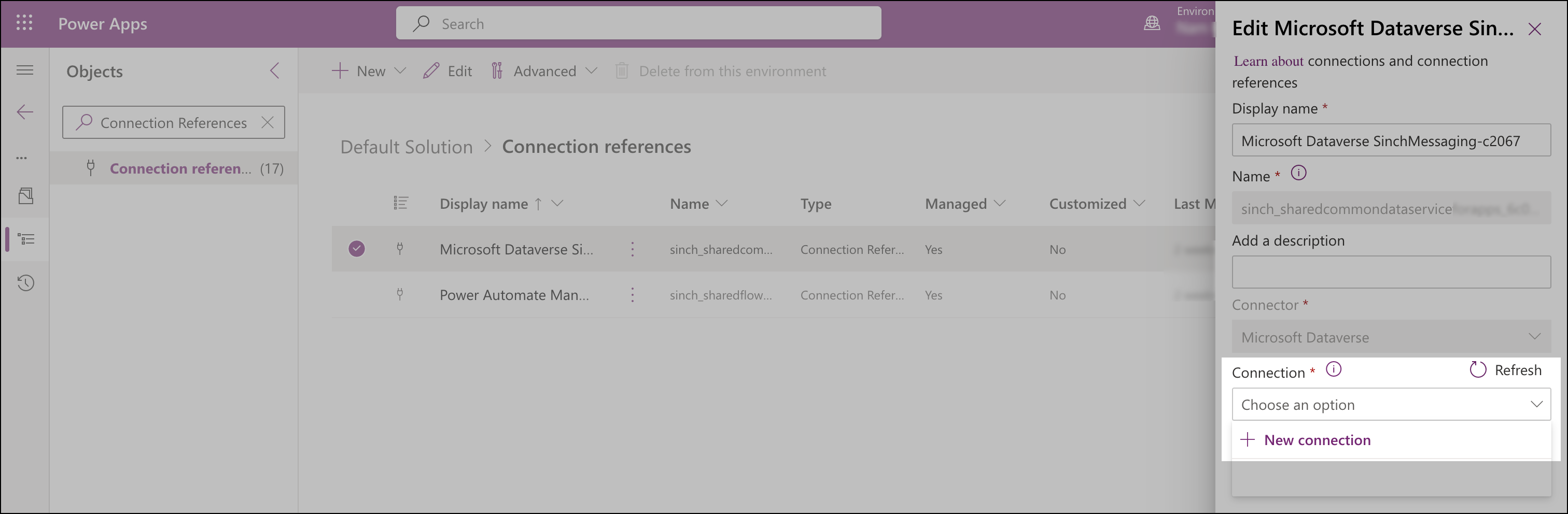1568x514 pixels.
Task: Clear the Connection References search filter
Action: click(267, 122)
